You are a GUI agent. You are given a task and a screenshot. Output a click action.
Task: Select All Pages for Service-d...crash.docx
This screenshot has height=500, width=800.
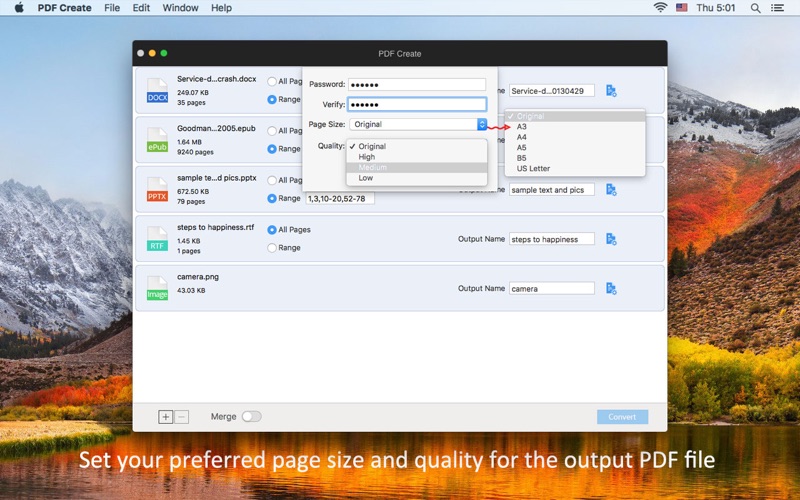[x=272, y=81]
